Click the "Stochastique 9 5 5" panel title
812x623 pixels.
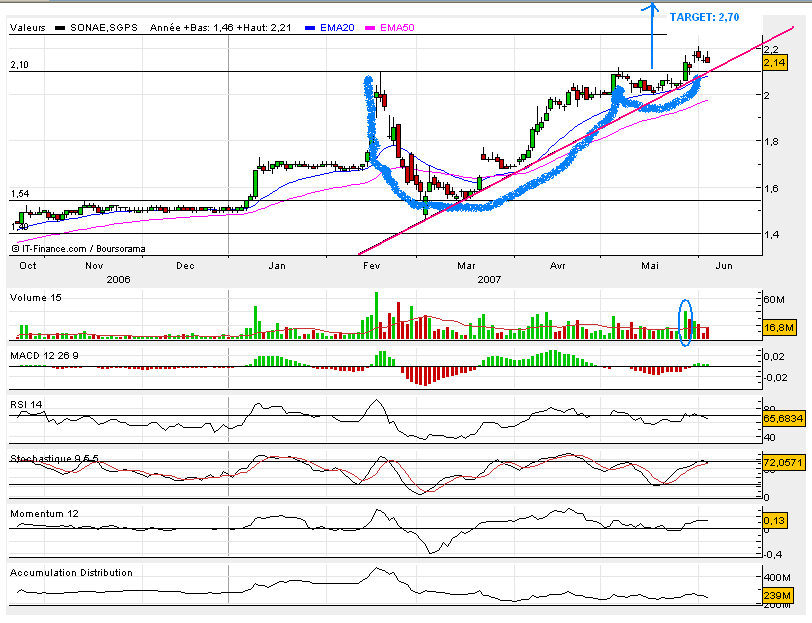tap(54, 458)
